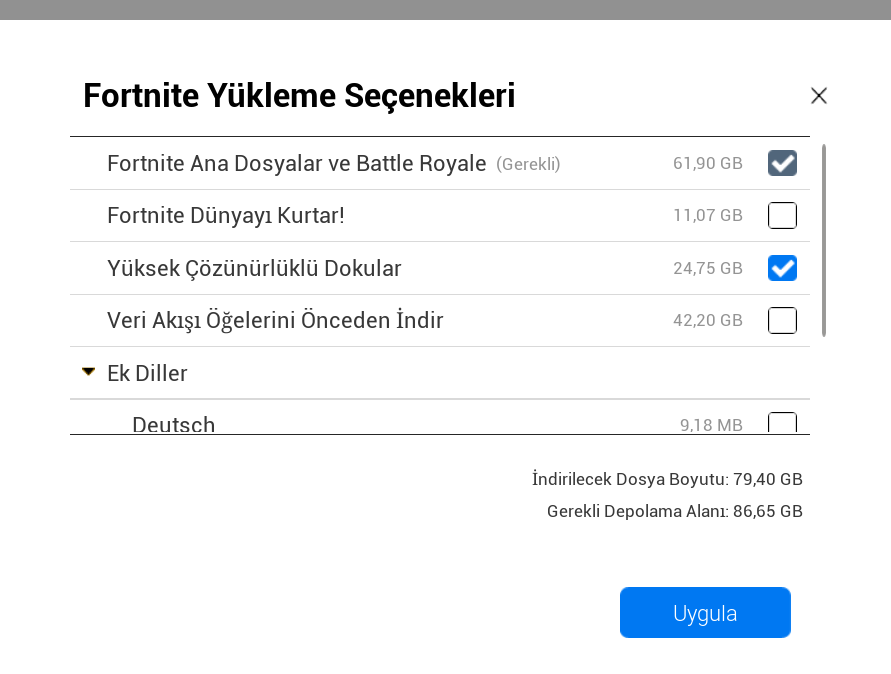Click the '61,90 GB' size value
Image resolution: width=891 pixels, height=674 pixels.
(x=707, y=164)
